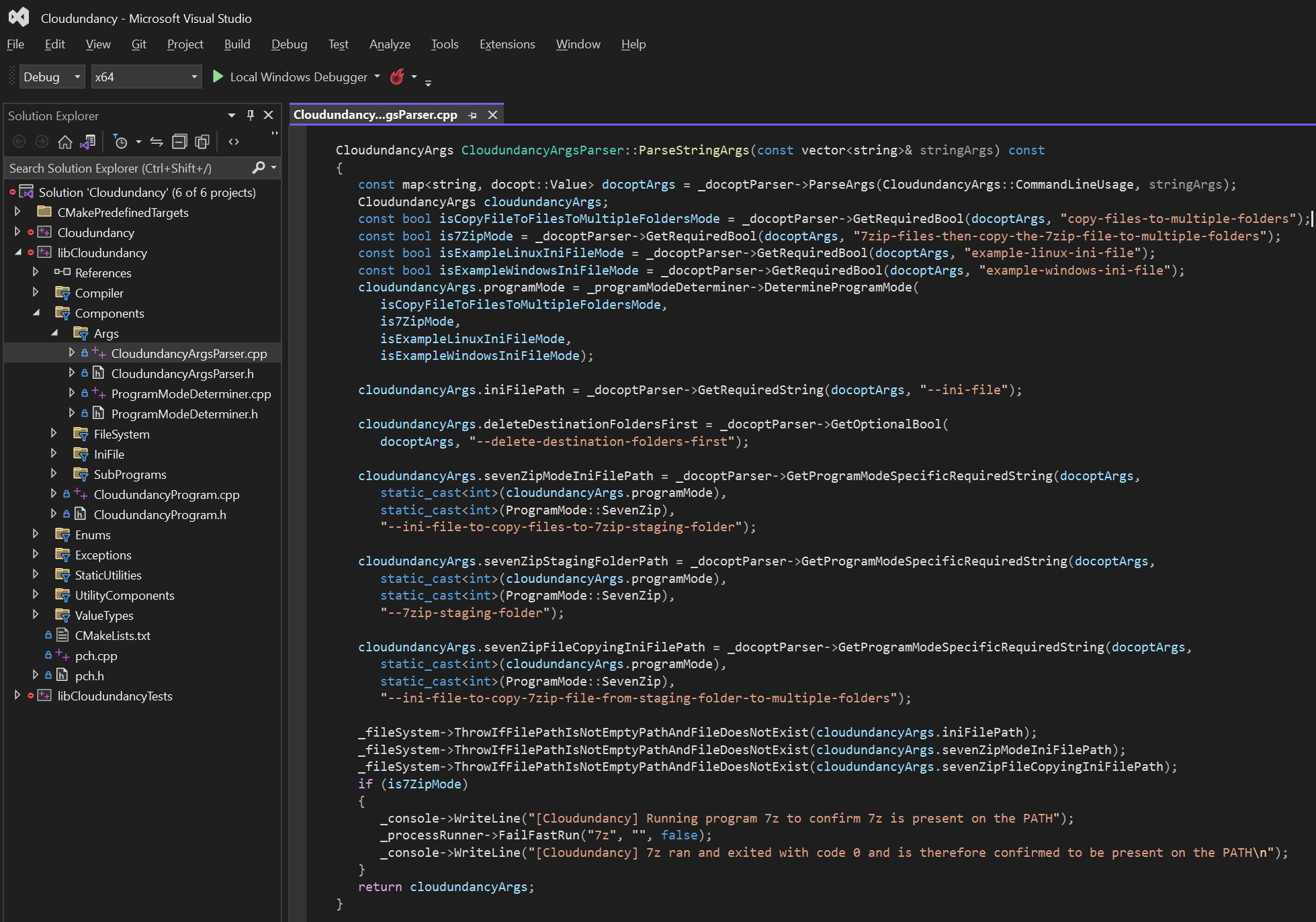This screenshot has height=922, width=1316.
Task: Click 'ParseStringArgs' in the function signature
Action: click(694, 150)
